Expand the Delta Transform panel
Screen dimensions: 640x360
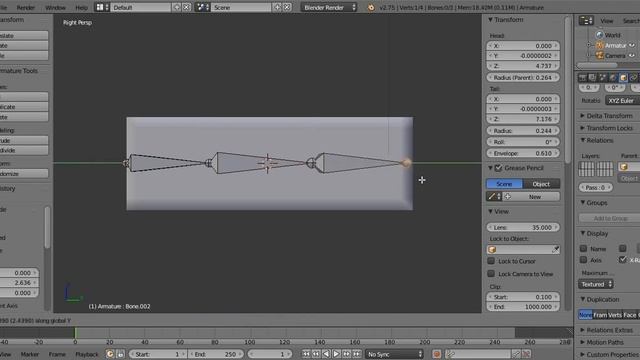pyautogui.click(x=583, y=116)
